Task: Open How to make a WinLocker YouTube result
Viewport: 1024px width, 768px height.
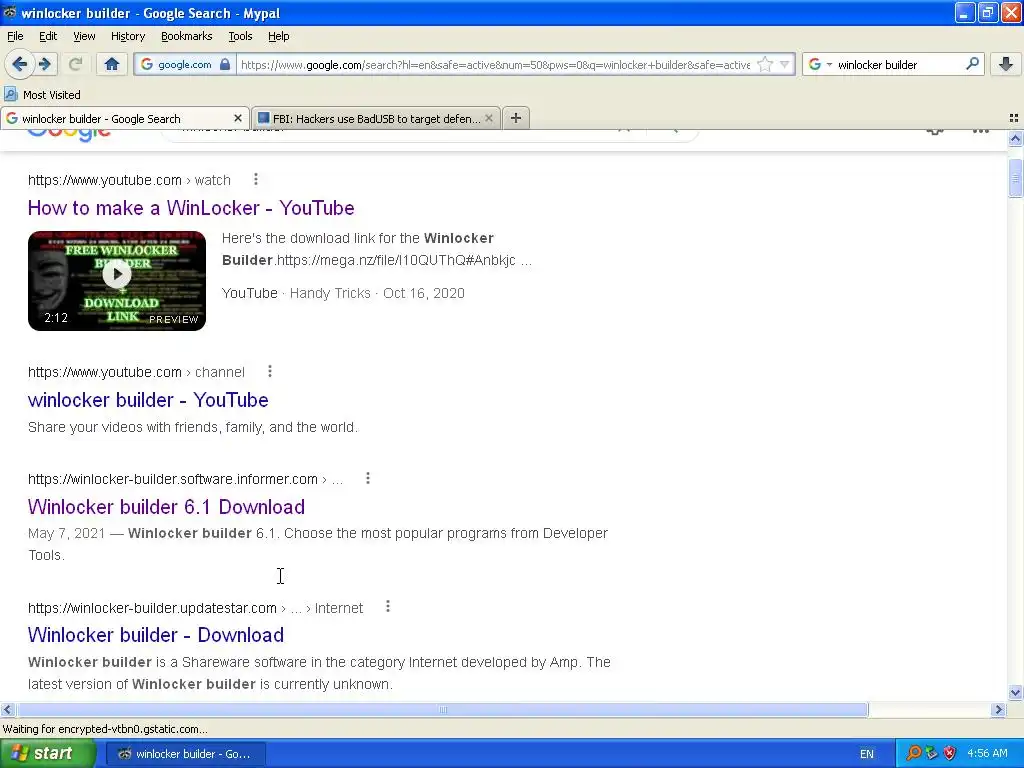Action: [x=191, y=208]
